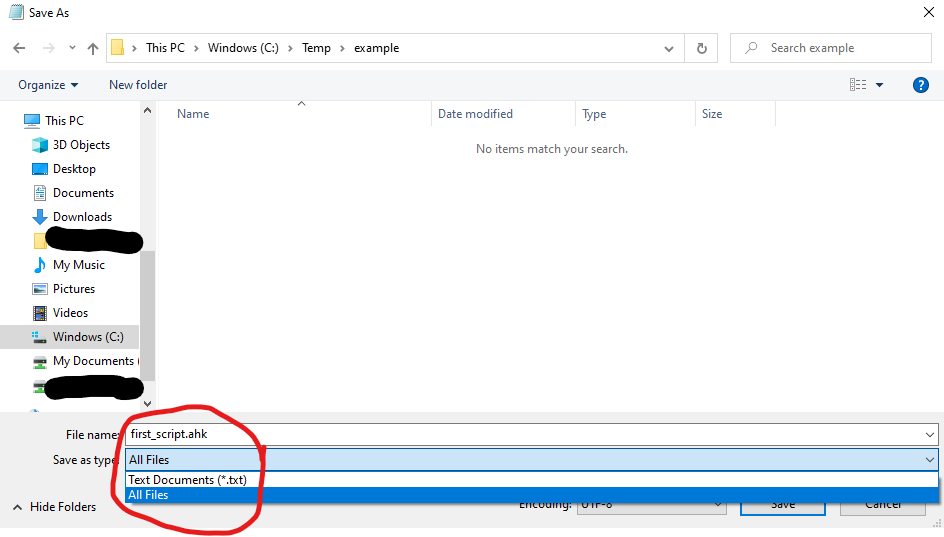
Task: Open Documents in the sidebar
Action: 83,193
